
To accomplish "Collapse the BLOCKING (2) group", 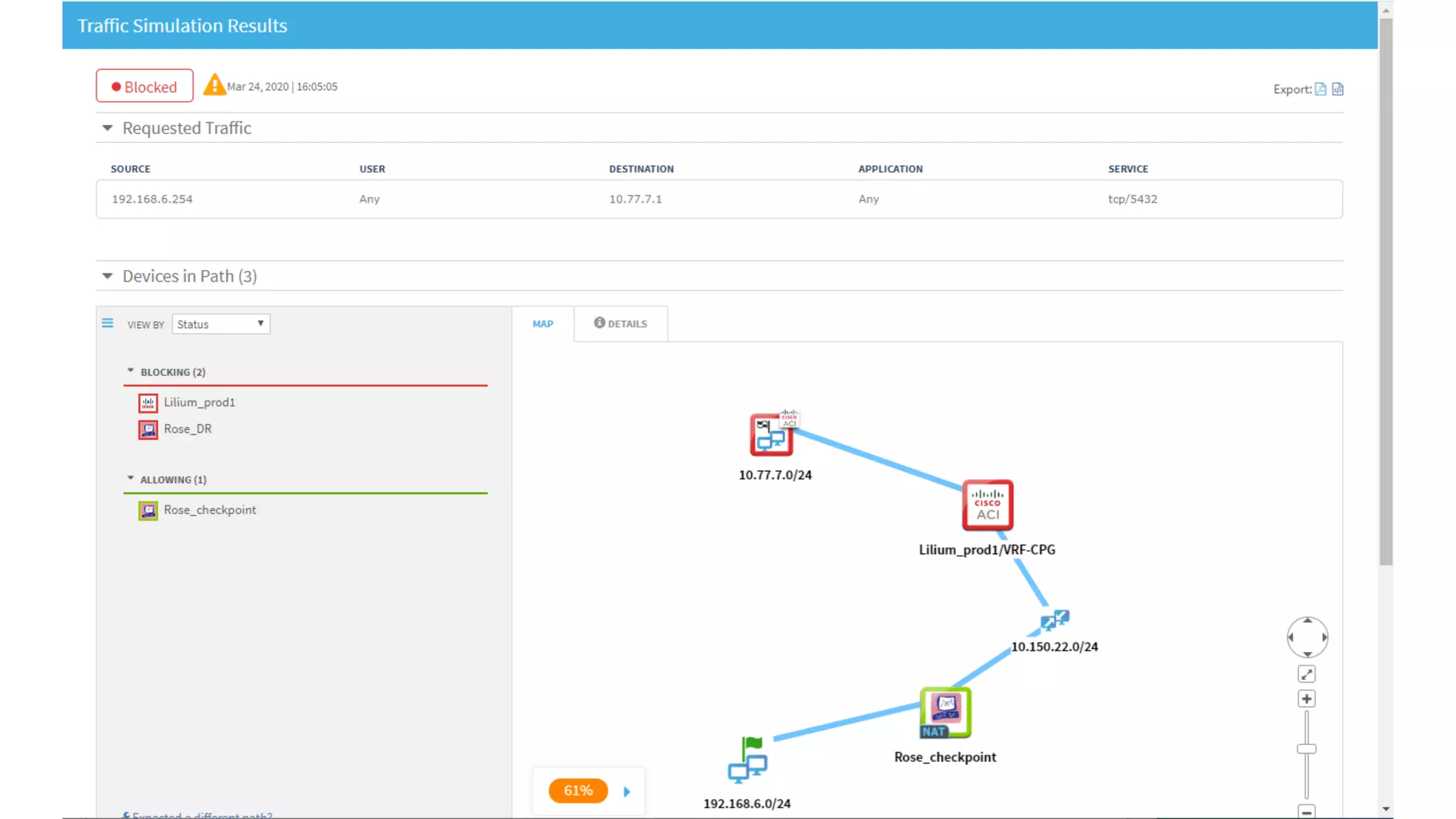I will tap(130, 371).
